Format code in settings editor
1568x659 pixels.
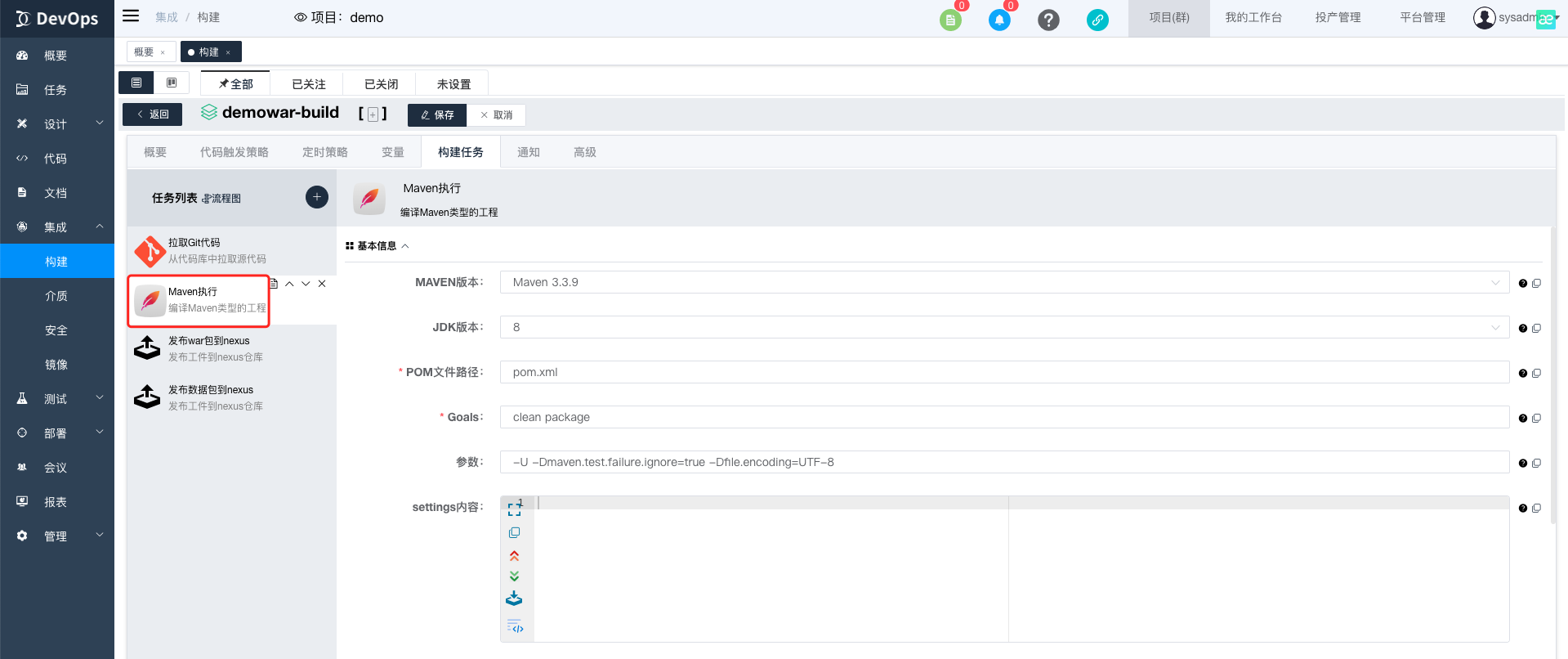click(515, 626)
